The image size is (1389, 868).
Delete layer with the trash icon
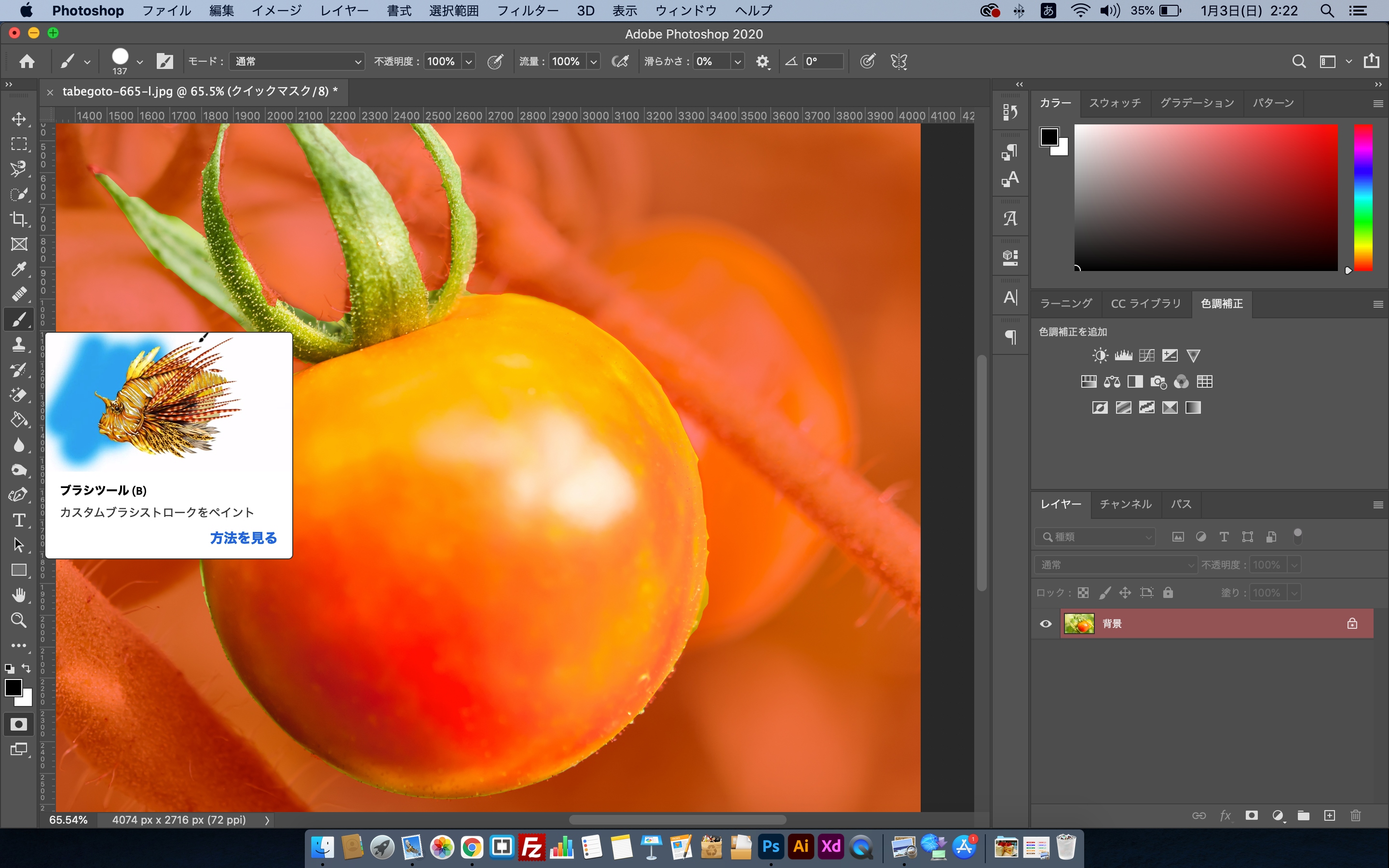tap(1356, 816)
